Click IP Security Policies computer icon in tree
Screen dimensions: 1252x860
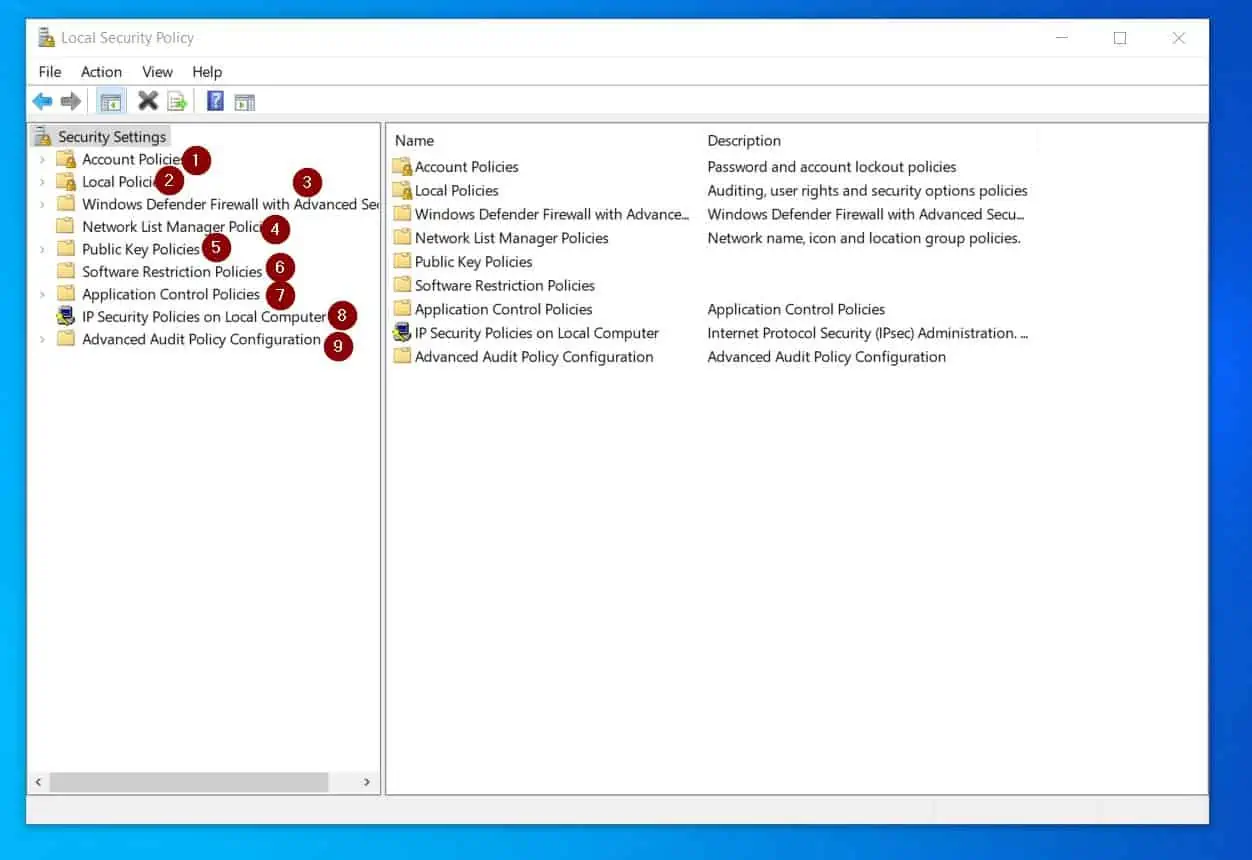click(x=66, y=317)
